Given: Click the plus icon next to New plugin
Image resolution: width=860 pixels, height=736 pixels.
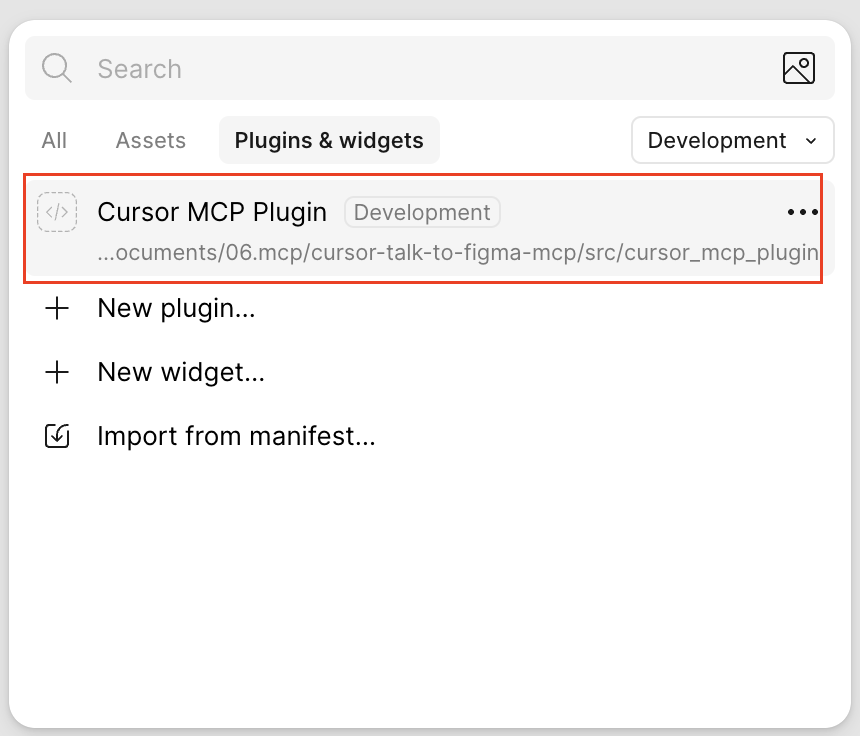Looking at the screenshot, I should point(57,308).
